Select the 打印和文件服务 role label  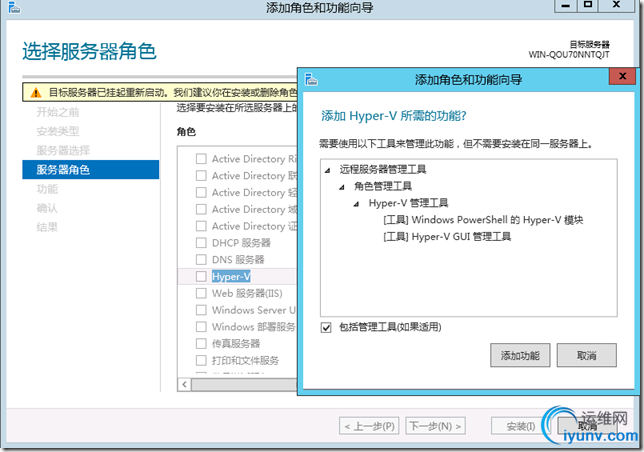tap(245, 360)
